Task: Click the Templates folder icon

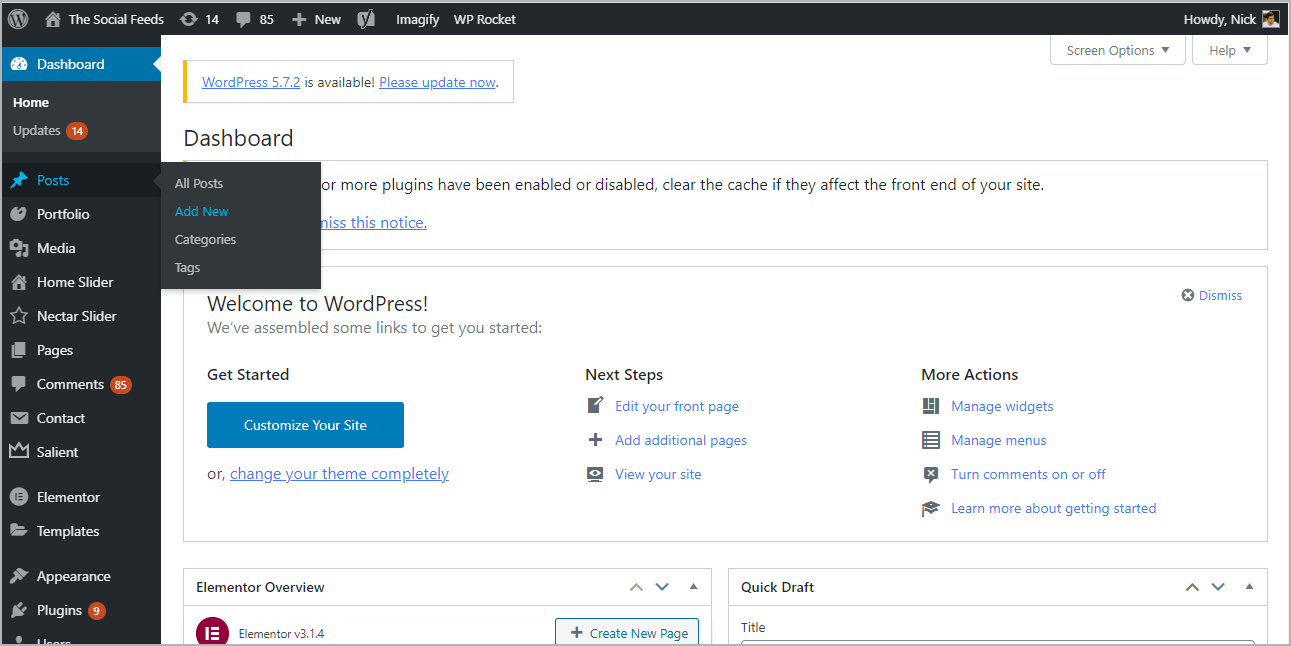Action: [19, 531]
